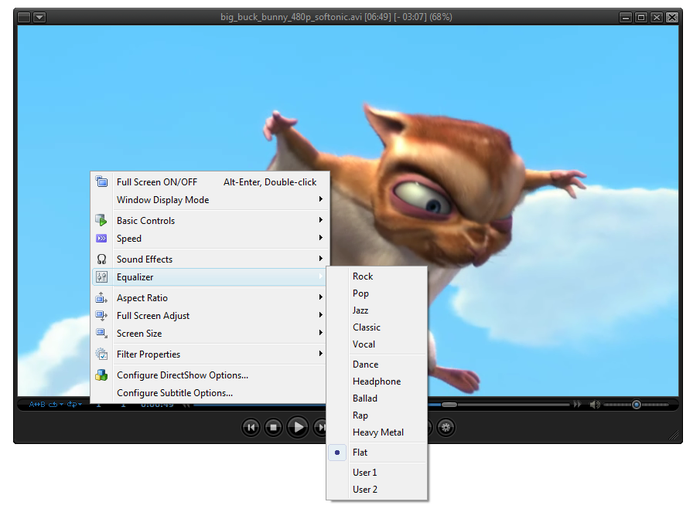Click the volume slider knob
Screen dimensions: 700x512
coord(636,405)
